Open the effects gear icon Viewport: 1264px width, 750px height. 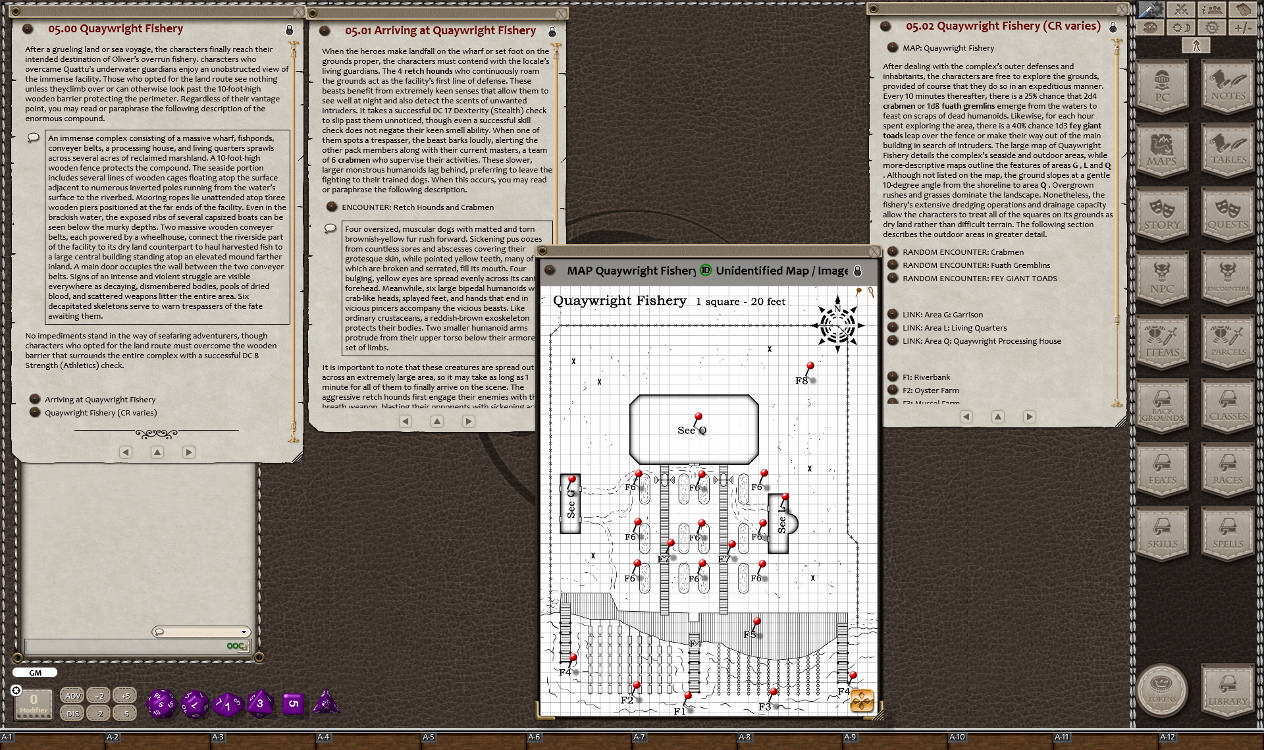[x=1211, y=28]
